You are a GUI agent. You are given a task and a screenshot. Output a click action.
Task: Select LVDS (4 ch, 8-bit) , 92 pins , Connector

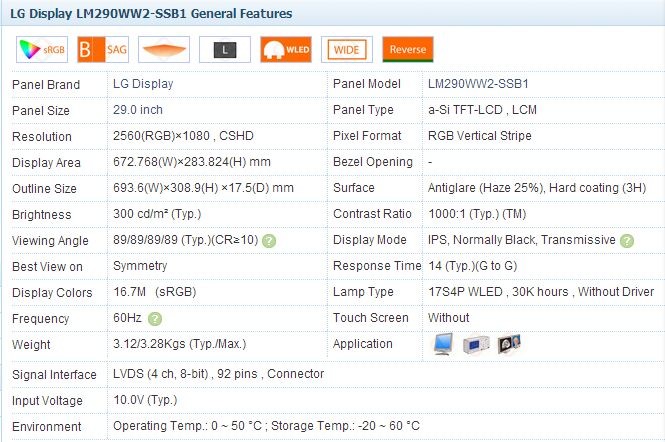218,374
